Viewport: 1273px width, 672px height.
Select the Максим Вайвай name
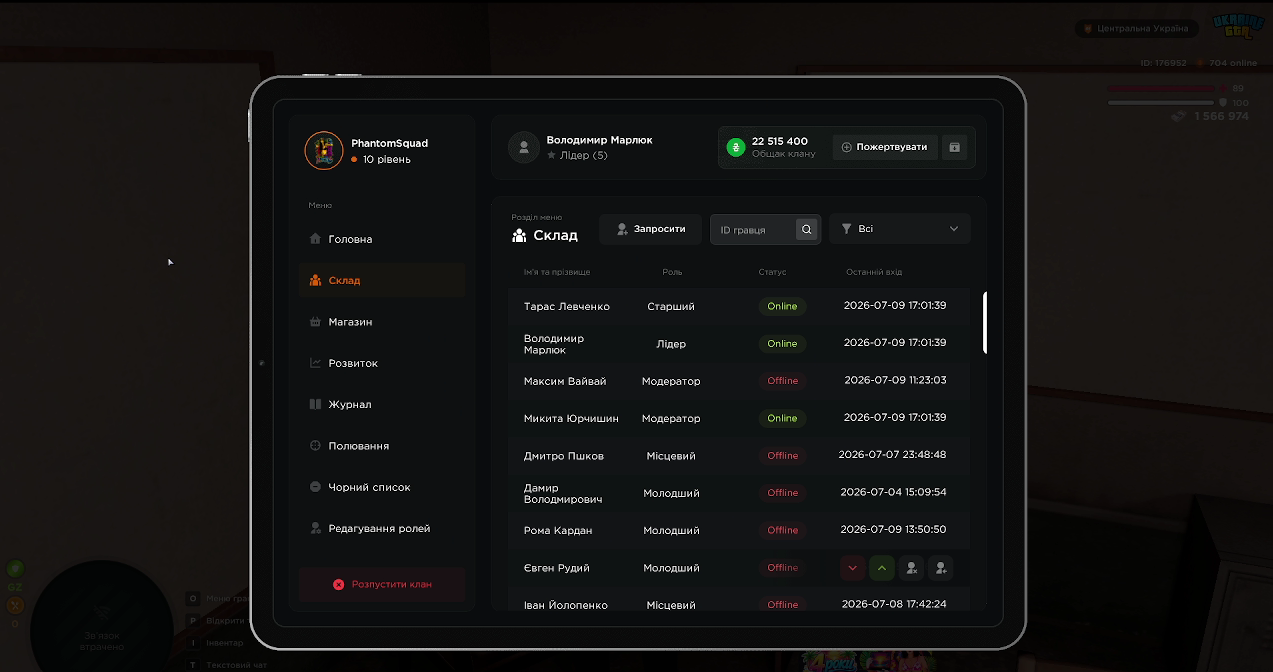point(565,381)
